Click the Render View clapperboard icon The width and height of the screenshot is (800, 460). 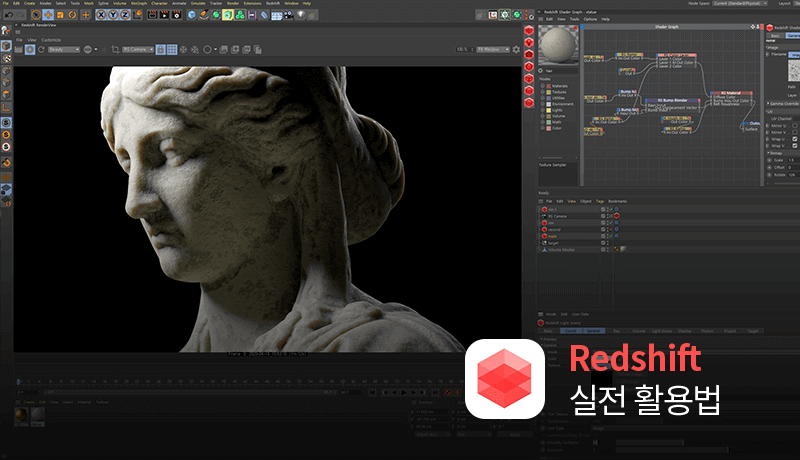pos(152,15)
